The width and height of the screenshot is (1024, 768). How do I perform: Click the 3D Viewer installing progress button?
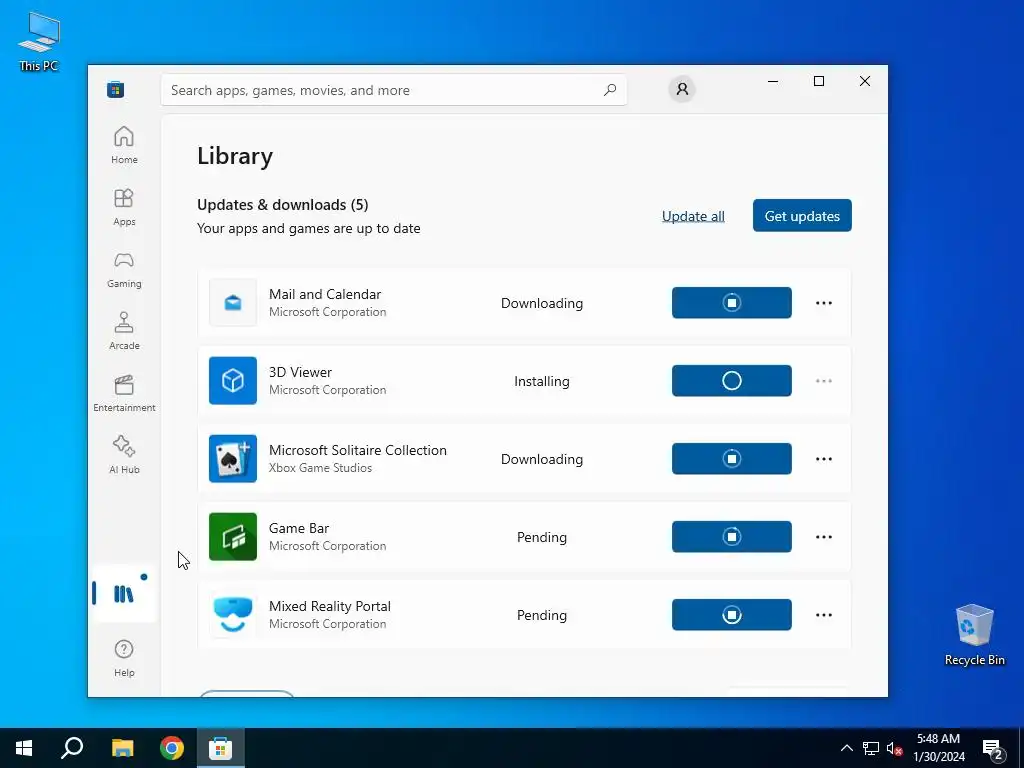731,381
